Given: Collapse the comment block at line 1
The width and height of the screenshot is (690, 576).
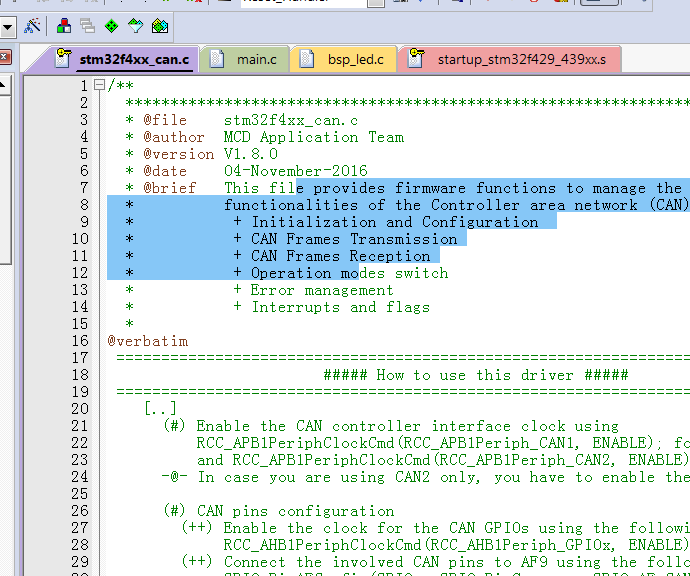Looking at the screenshot, I should pyautogui.click(x=100, y=86).
